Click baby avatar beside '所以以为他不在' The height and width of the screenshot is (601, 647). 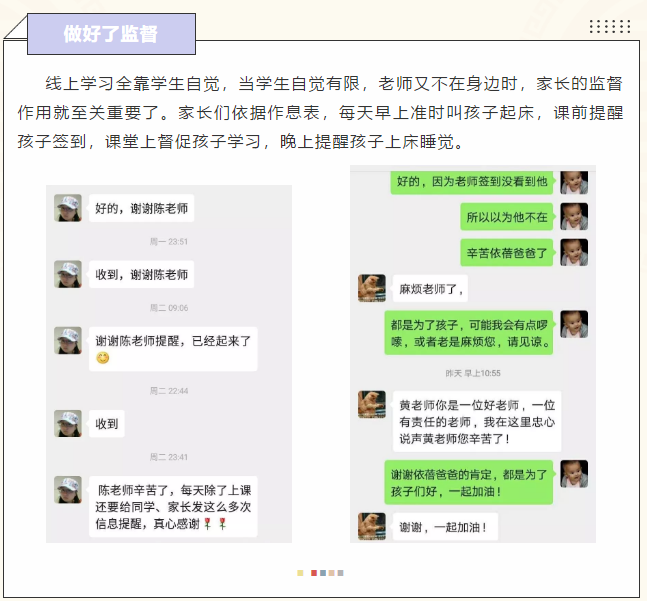point(574,217)
